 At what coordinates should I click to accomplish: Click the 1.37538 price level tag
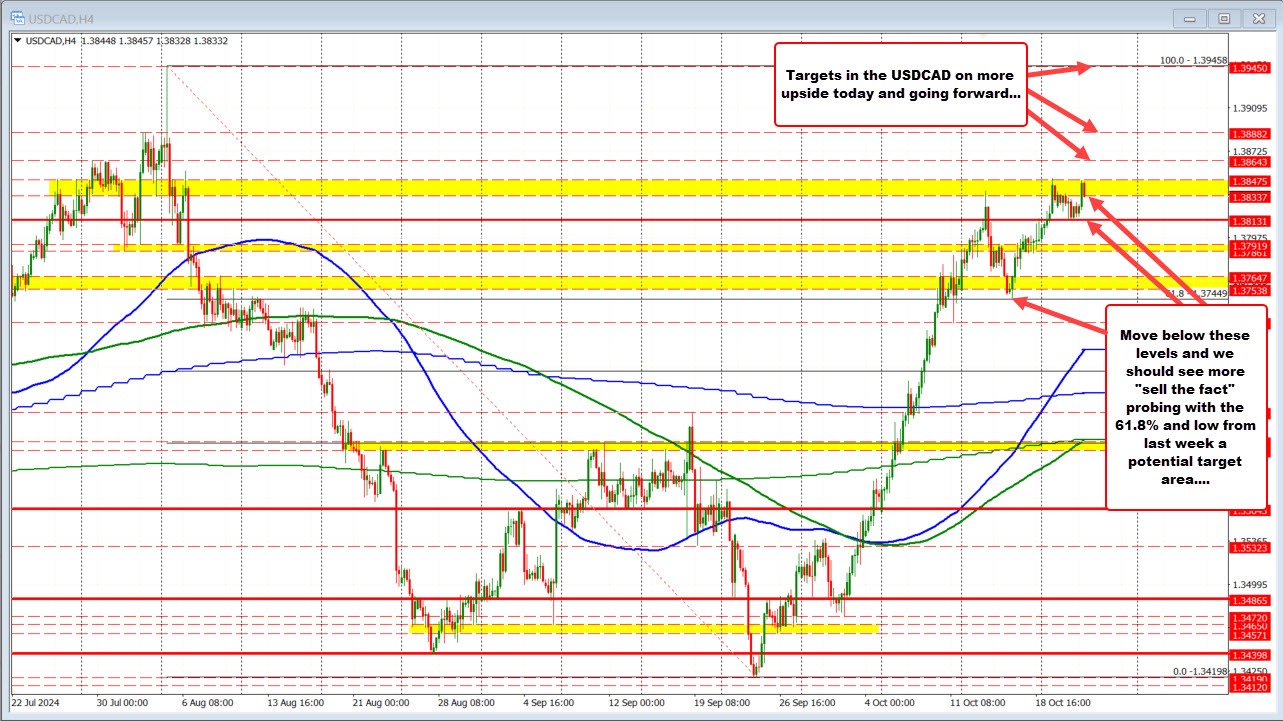(x=1248, y=292)
